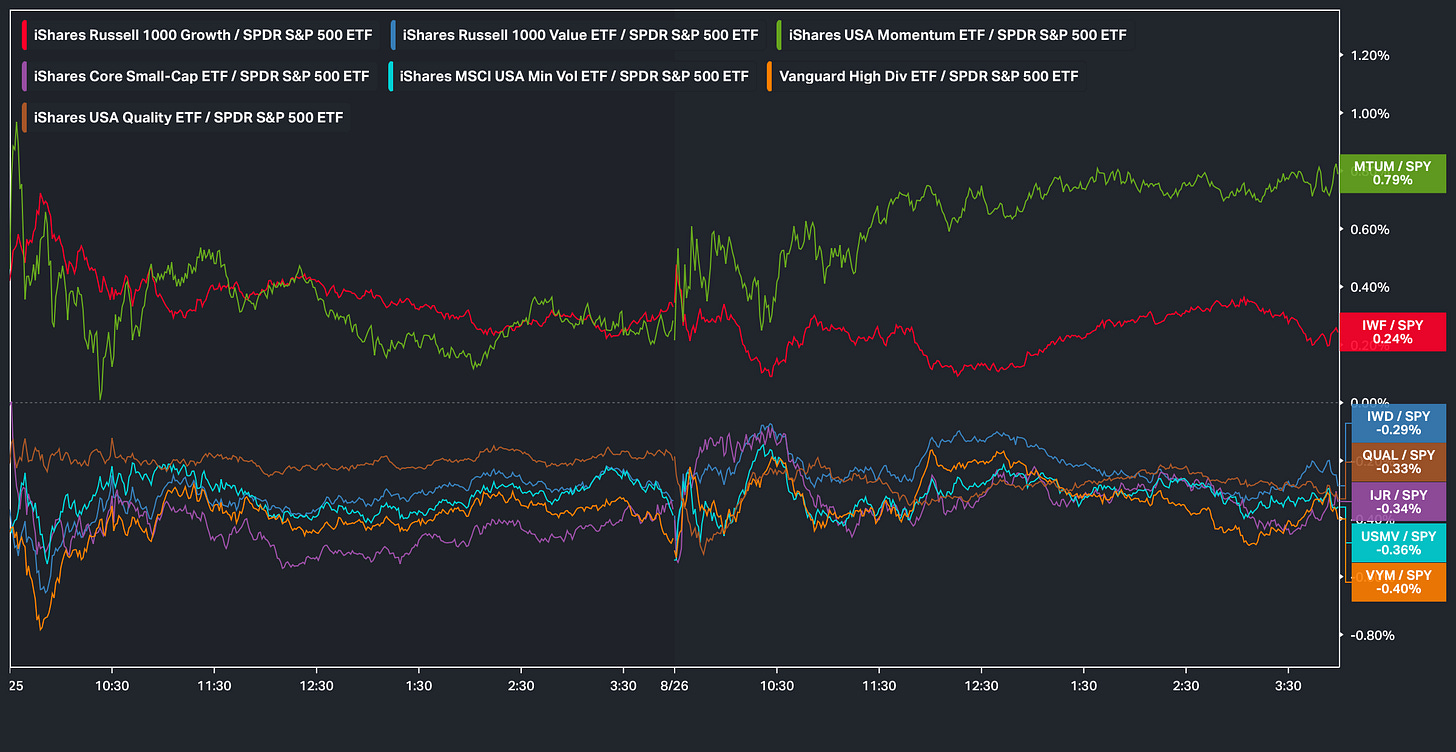Click the IWF / SPY 0.24% price label
The height and width of the screenshot is (752, 1456).
pos(1391,332)
